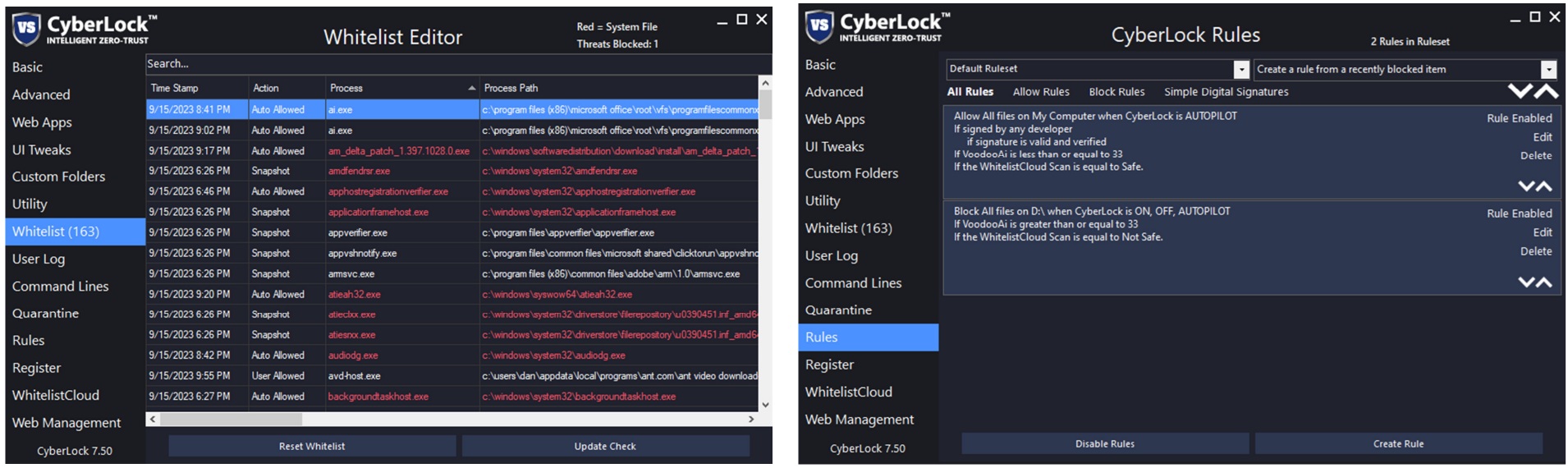Click whitelist horizontal scroll-right arrow
The width and height of the screenshot is (1568, 468).
click(x=751, y=419)
